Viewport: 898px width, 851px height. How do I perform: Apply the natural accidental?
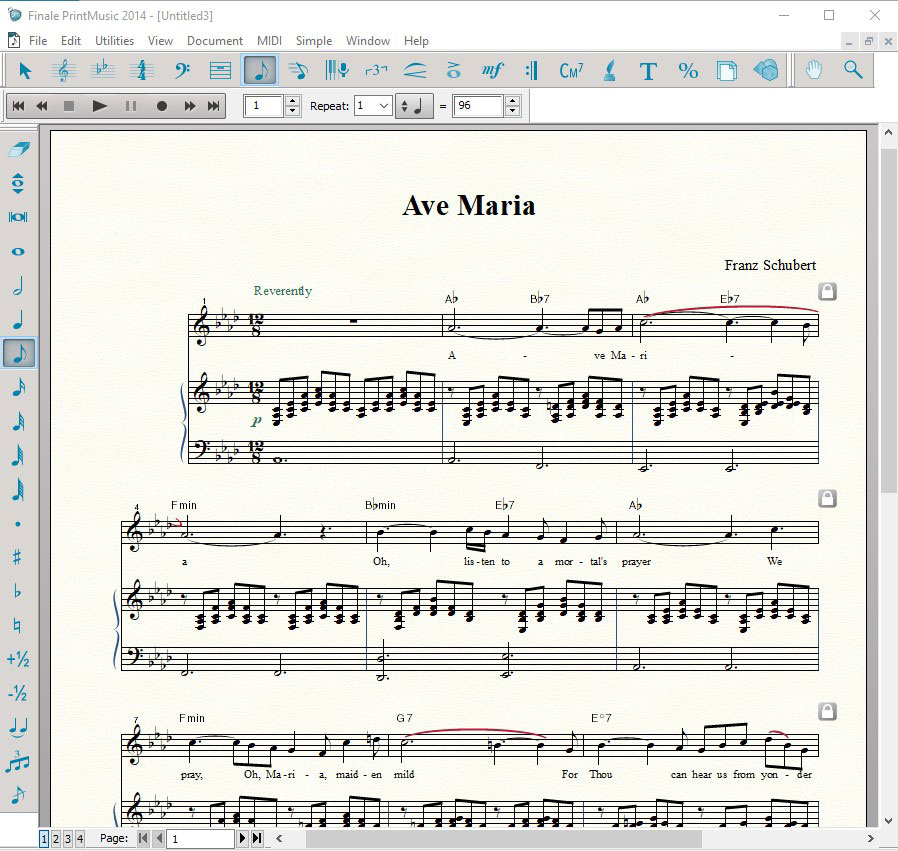19,625
